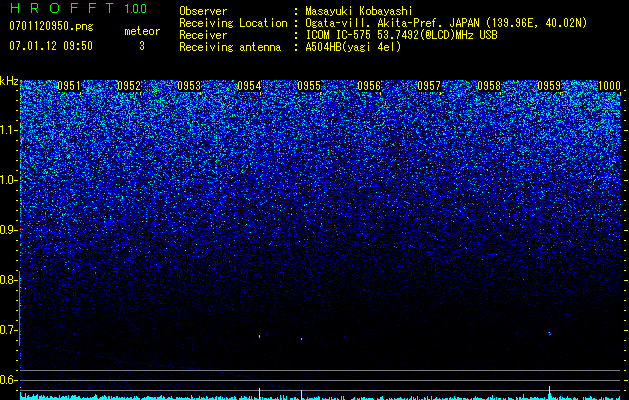The width and height of the screenshot is (629, 400).
Task: Click the 'meteor' label
Action: (x=142, y=31)
